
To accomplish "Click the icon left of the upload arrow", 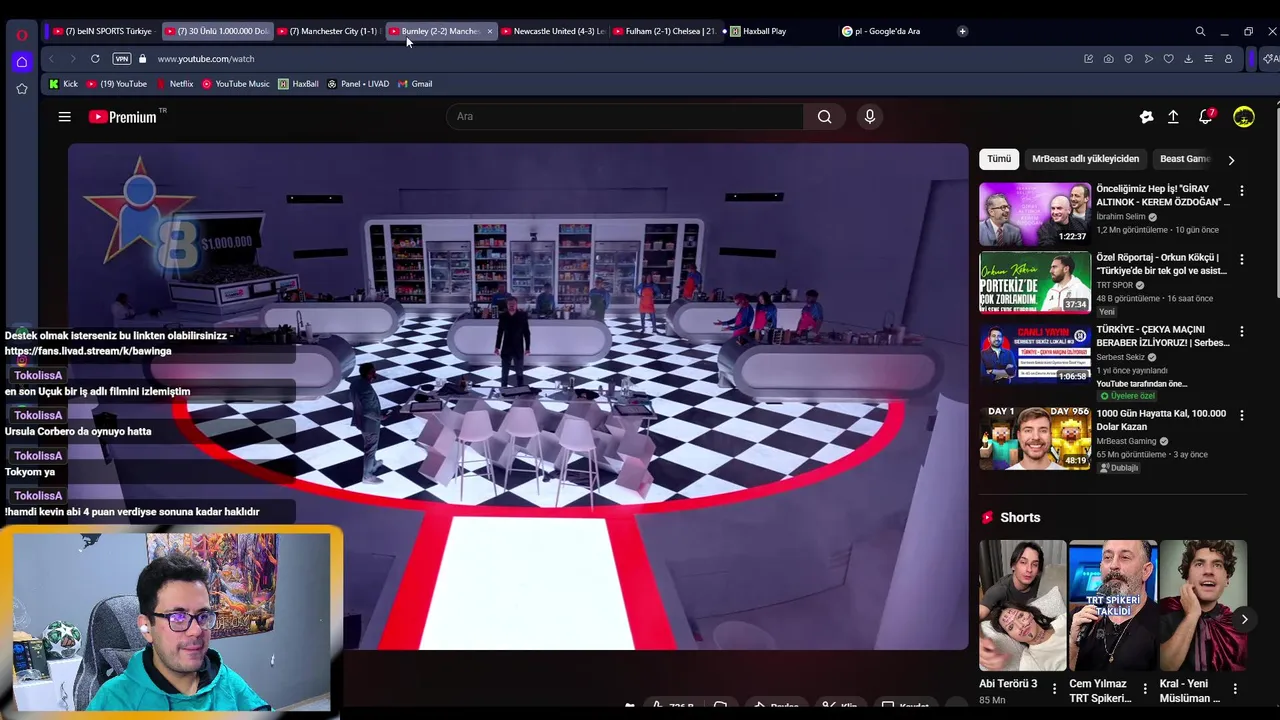I will (1146, 117).
